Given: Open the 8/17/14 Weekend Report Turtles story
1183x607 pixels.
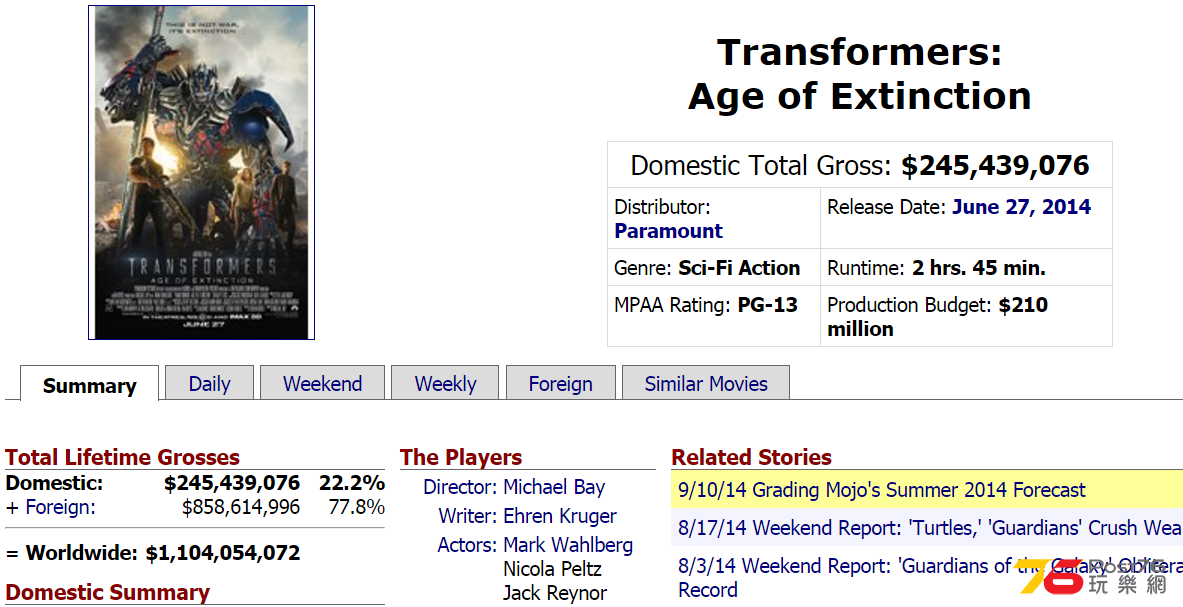Looking at the screenshot, I should pos(930,528).
